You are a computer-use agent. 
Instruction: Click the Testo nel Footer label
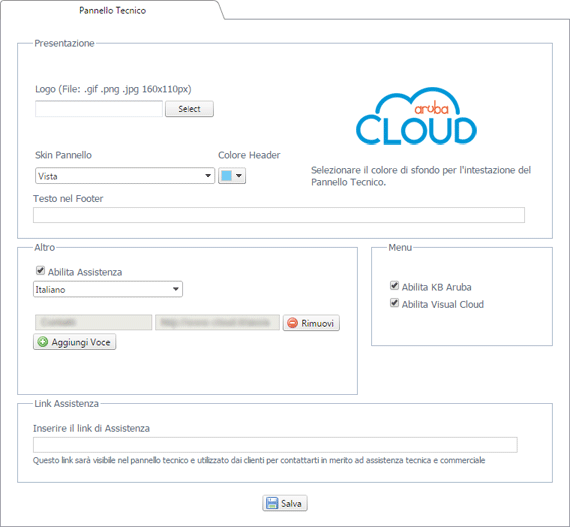(68, 198)
